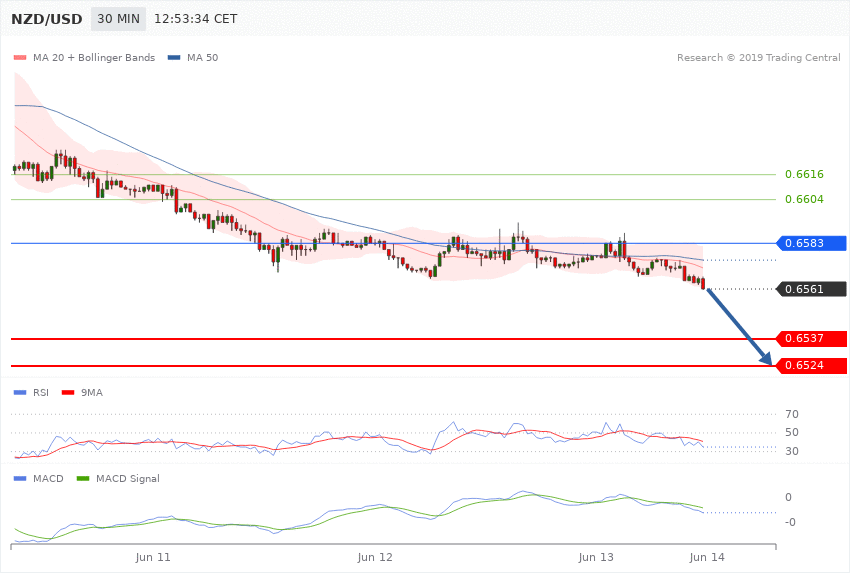Click the Jun 14 date axis label
The image size is (850, 576).
[706, 558]
